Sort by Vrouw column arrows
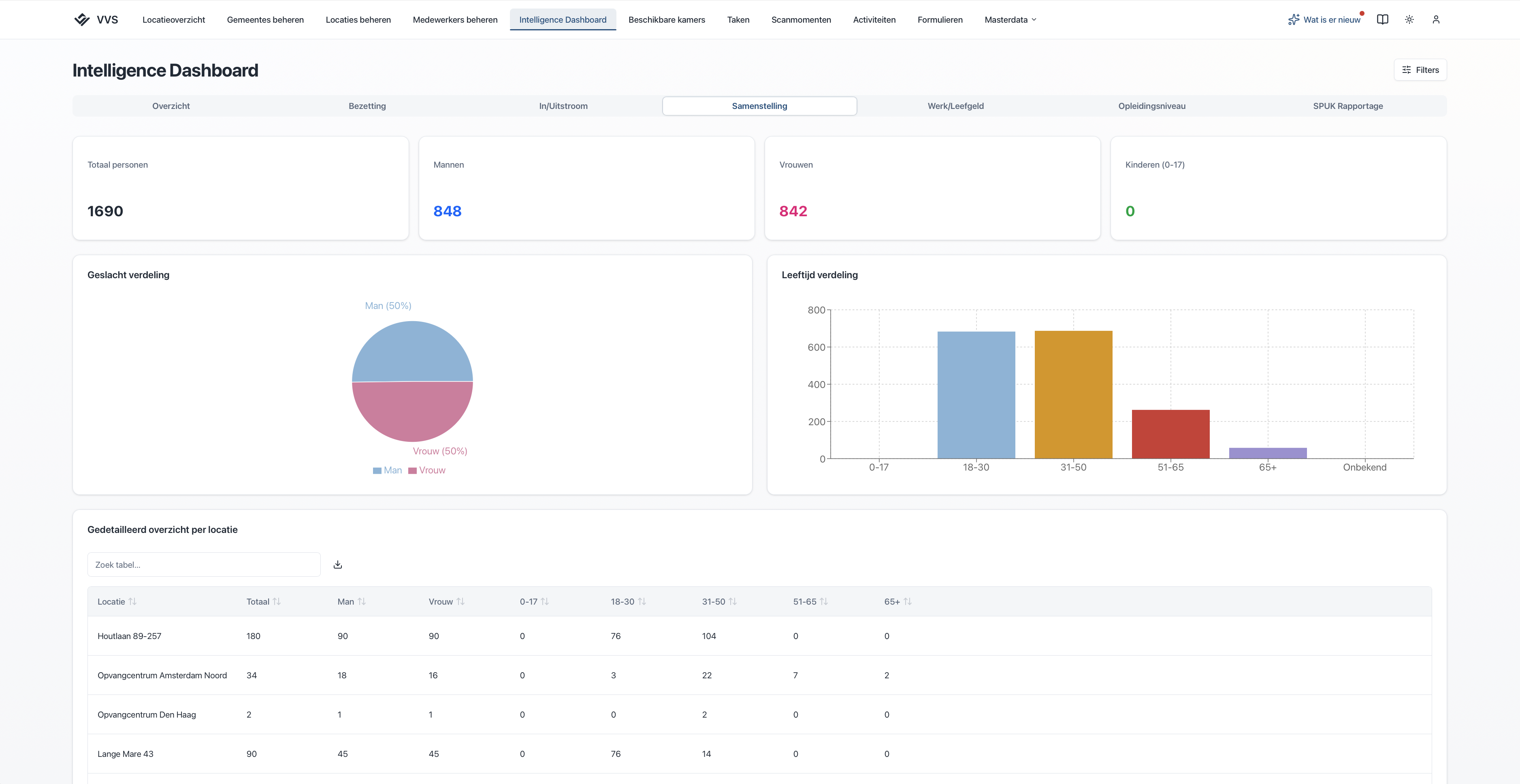The image size is (1520, 784). [x=461, y=602]
